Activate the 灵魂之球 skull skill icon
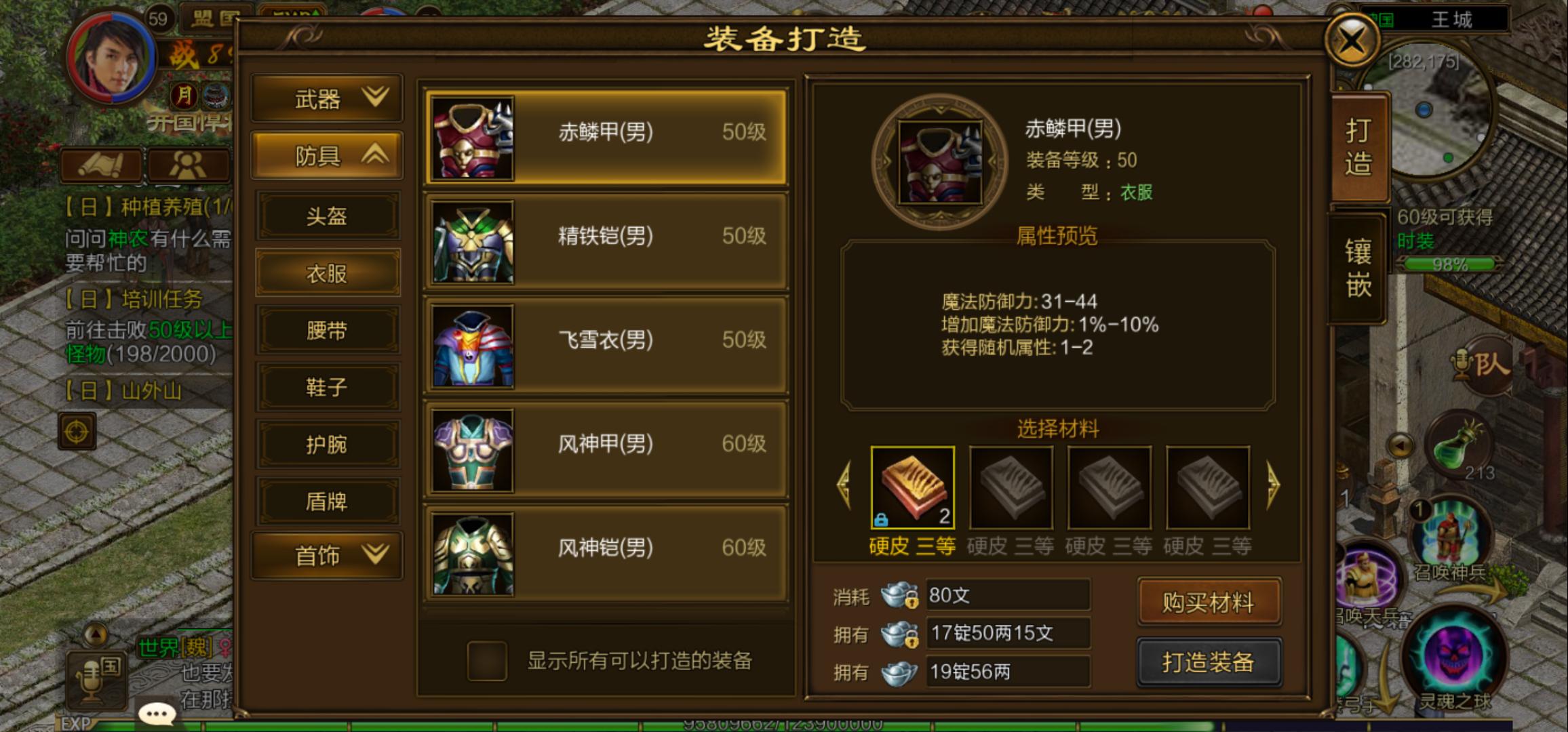Image resolution: width=1568 pixels, height=732 pixels. click(x=1456, y=655)
